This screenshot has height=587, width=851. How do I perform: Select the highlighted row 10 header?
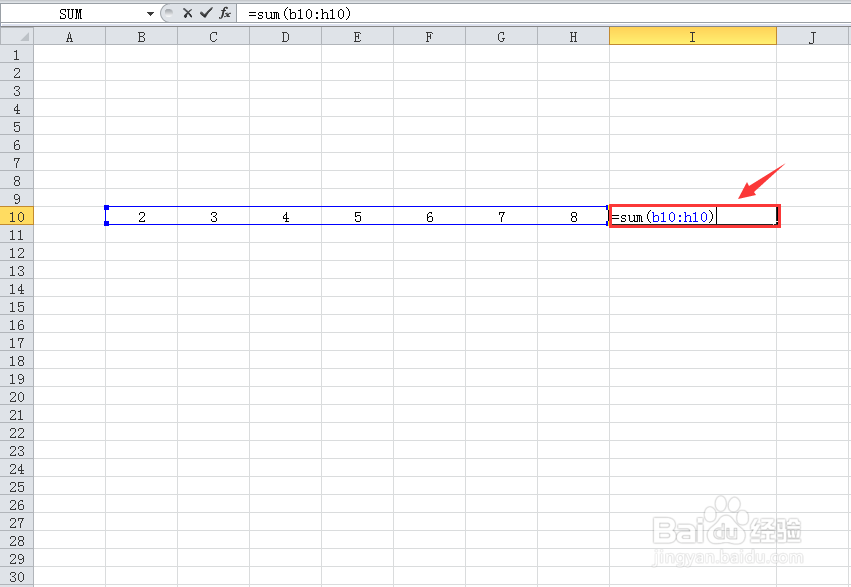pyautogui.click(x=17, y=217)
